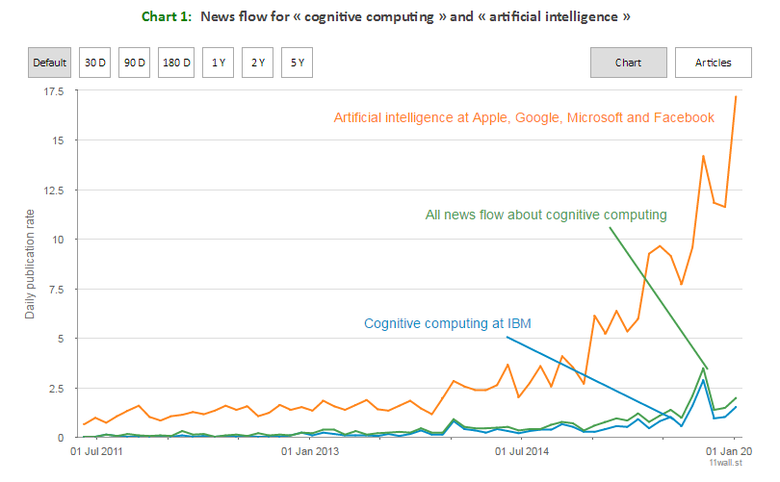The image size is (780, 482).
Task: Click the '01 Jul 2011' date marker
Action: pyautogui.click(x=98, y=452)
